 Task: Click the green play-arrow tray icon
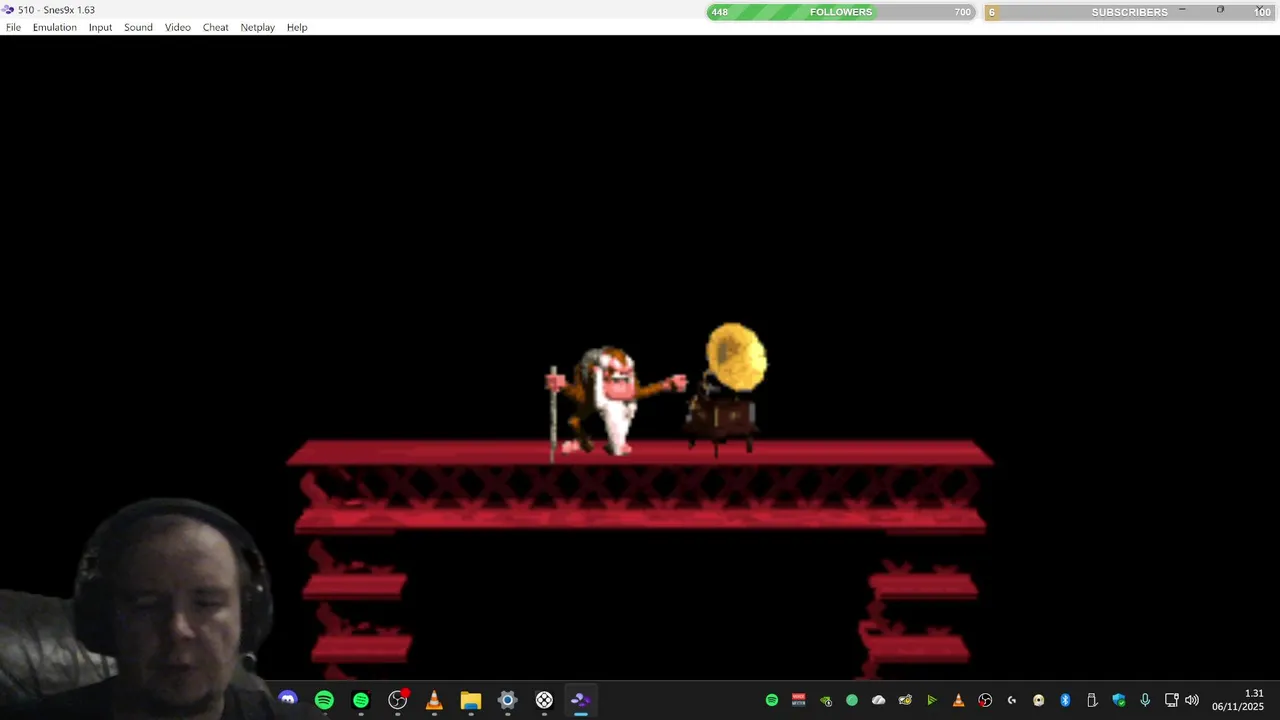932,700
